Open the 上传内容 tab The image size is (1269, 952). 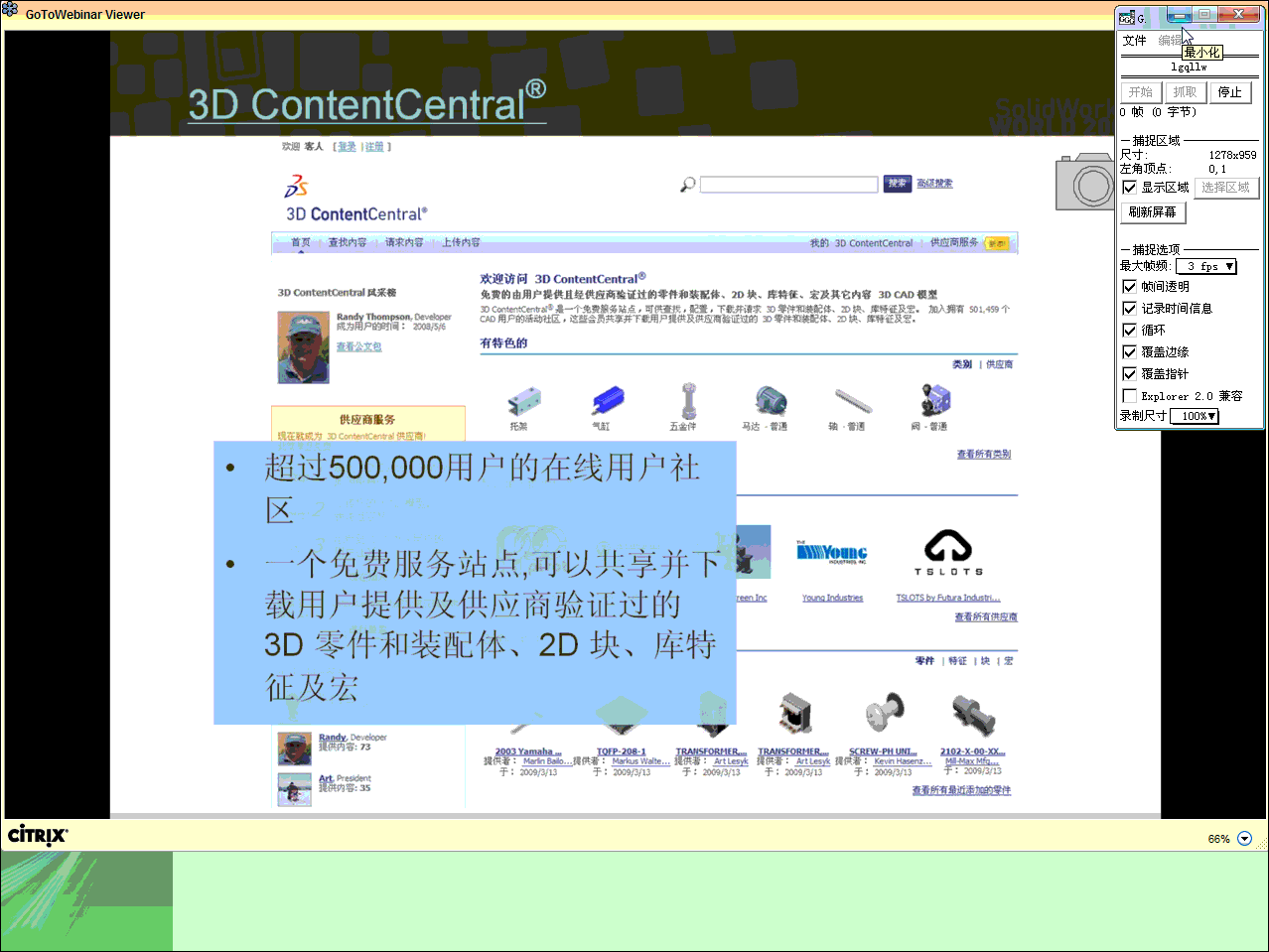click(461, 242)
